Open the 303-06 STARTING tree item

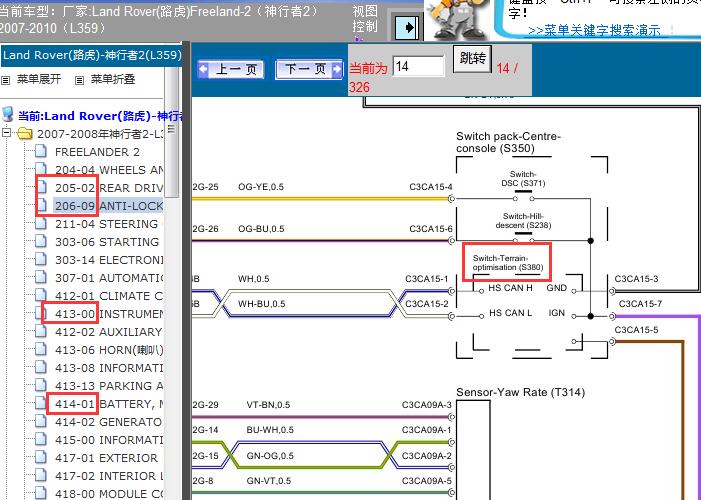tap(107, 242)
